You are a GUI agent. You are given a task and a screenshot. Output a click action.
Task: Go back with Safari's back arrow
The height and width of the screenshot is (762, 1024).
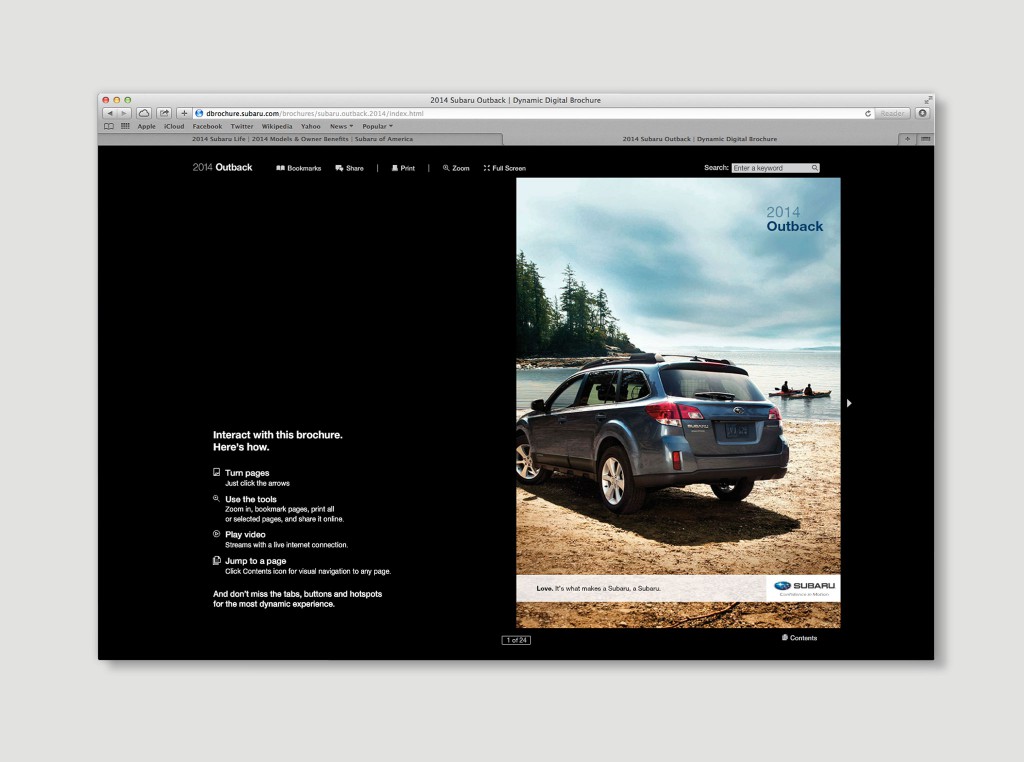pyautogui.click(x=110, y=114)
